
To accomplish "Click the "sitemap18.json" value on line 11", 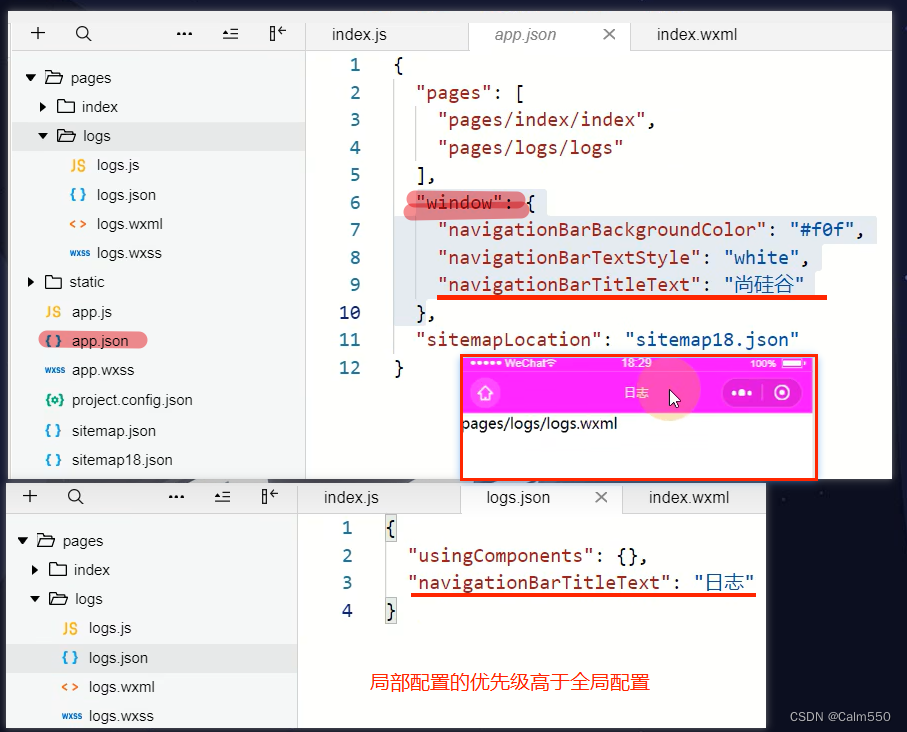I will pyautogui.click(x=712, y=340).
